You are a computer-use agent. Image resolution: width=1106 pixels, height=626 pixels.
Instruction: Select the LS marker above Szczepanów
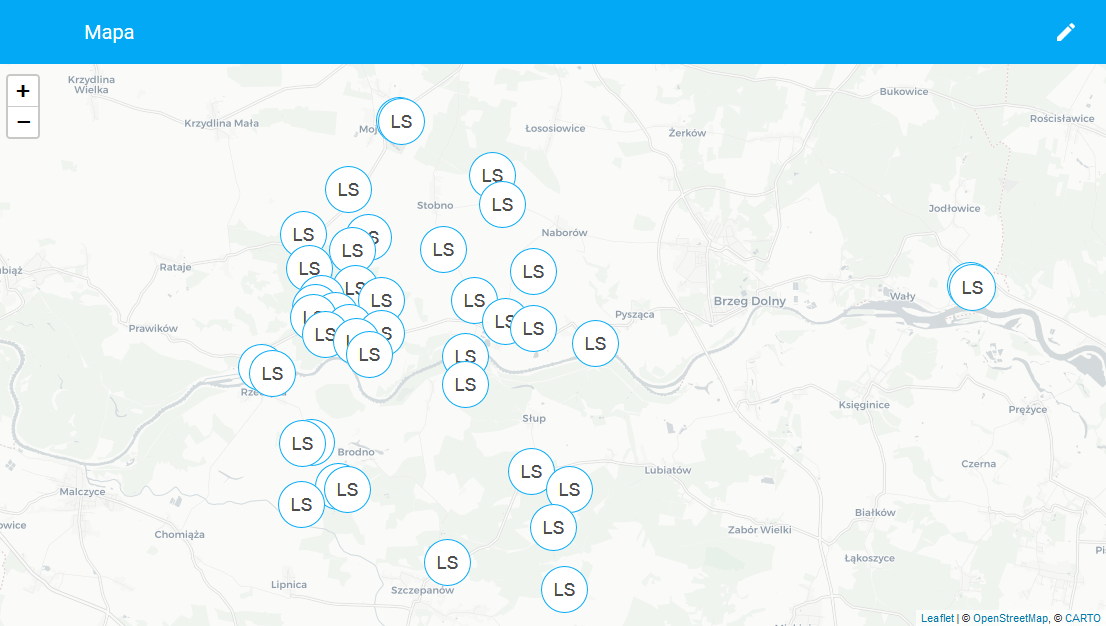click(447, 563)
